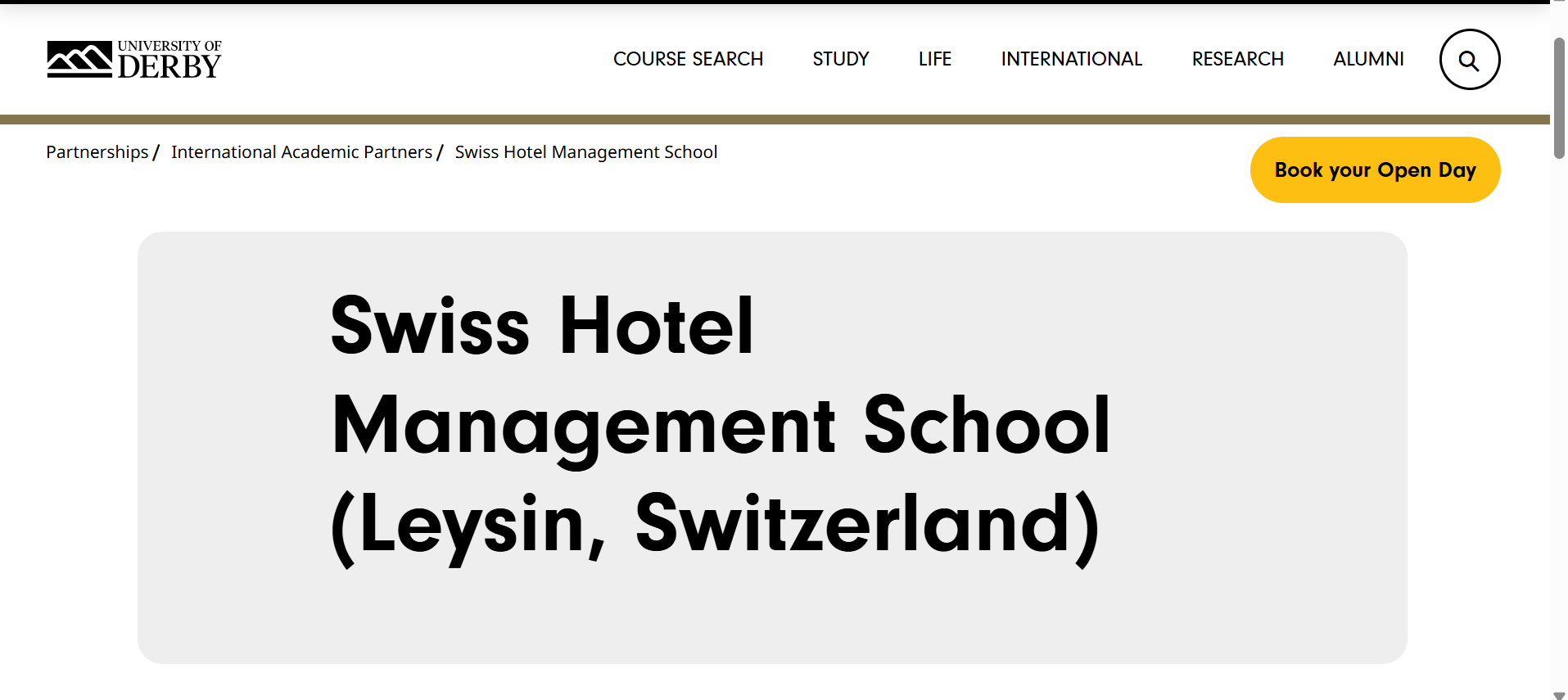1568x700 pixels.
Task: Open the Course Search menu item
Action: pyautogui.click(x=688, y=60)
